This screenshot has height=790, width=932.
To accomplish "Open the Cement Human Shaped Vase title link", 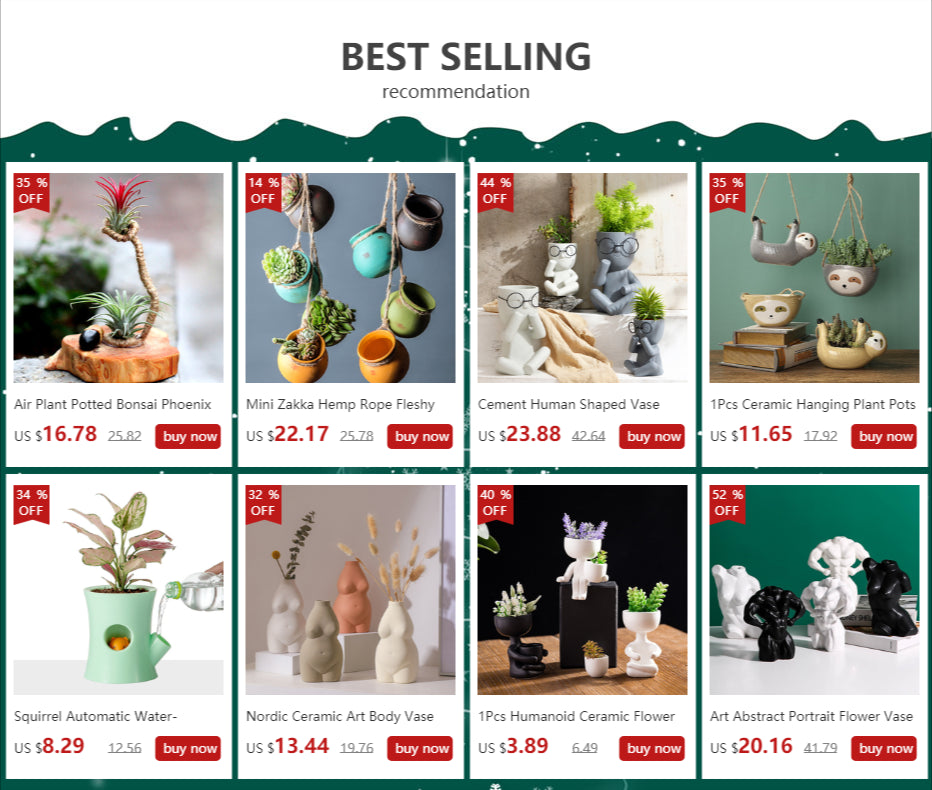I will click(568, 405).
